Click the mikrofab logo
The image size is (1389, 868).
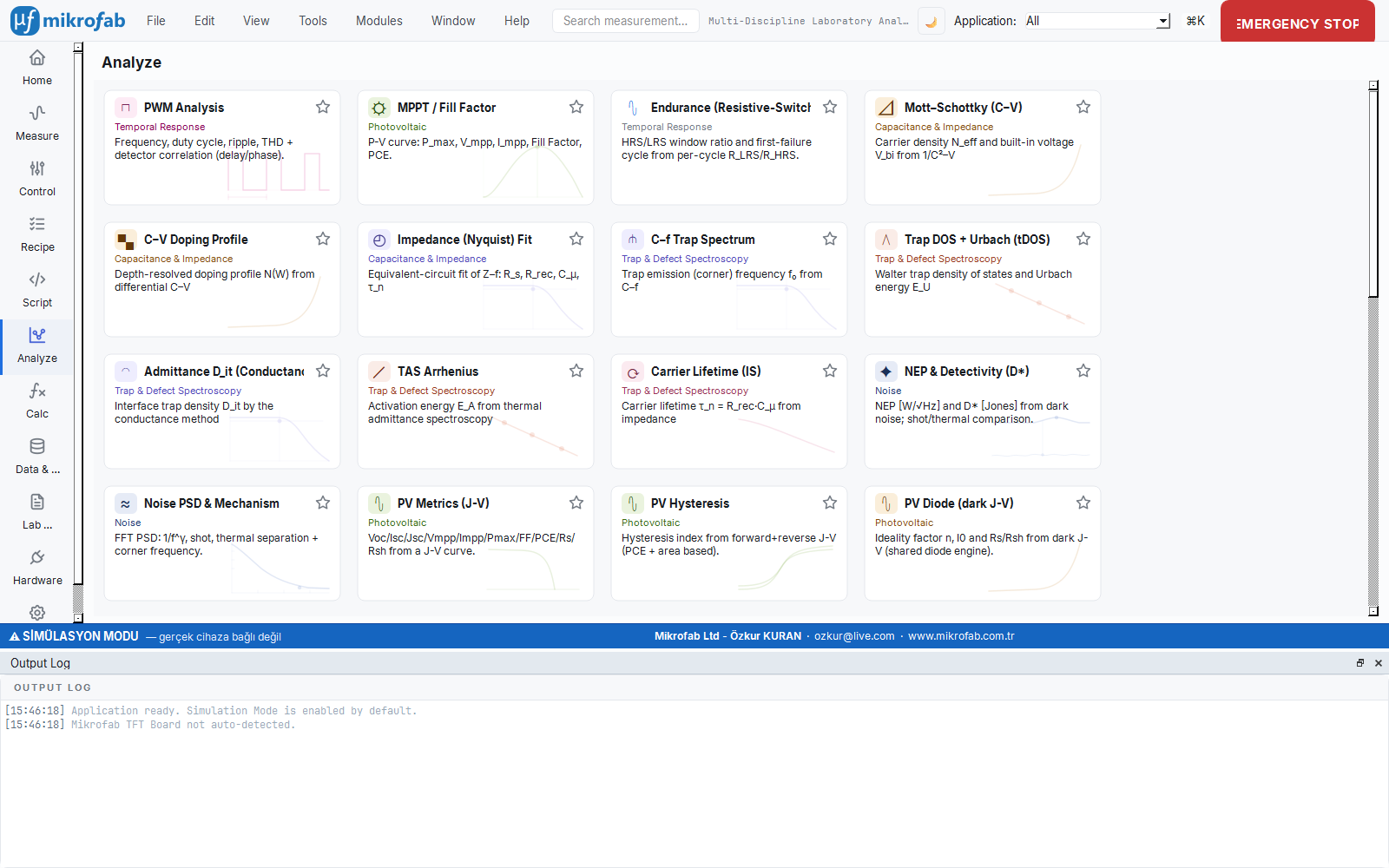(68, 21)
